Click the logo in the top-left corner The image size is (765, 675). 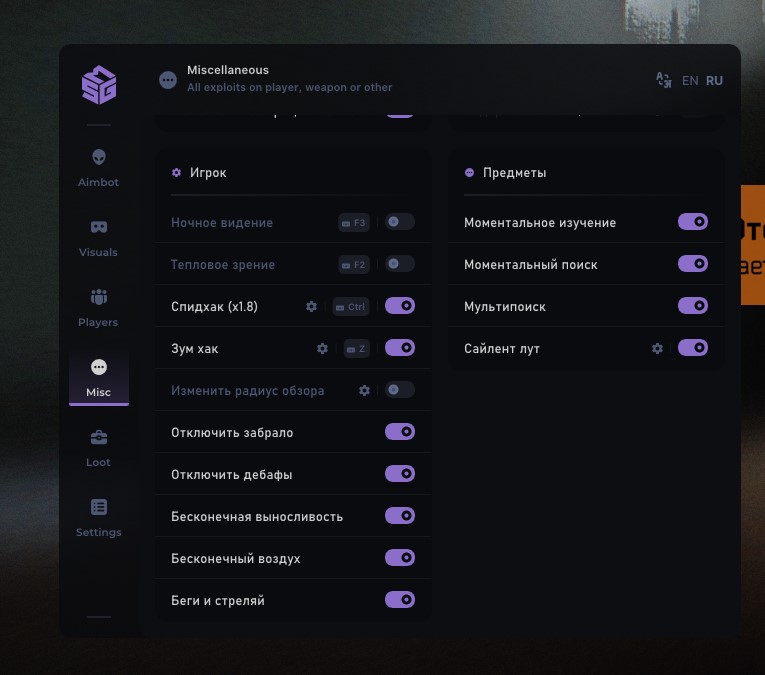tap(99, 85)
